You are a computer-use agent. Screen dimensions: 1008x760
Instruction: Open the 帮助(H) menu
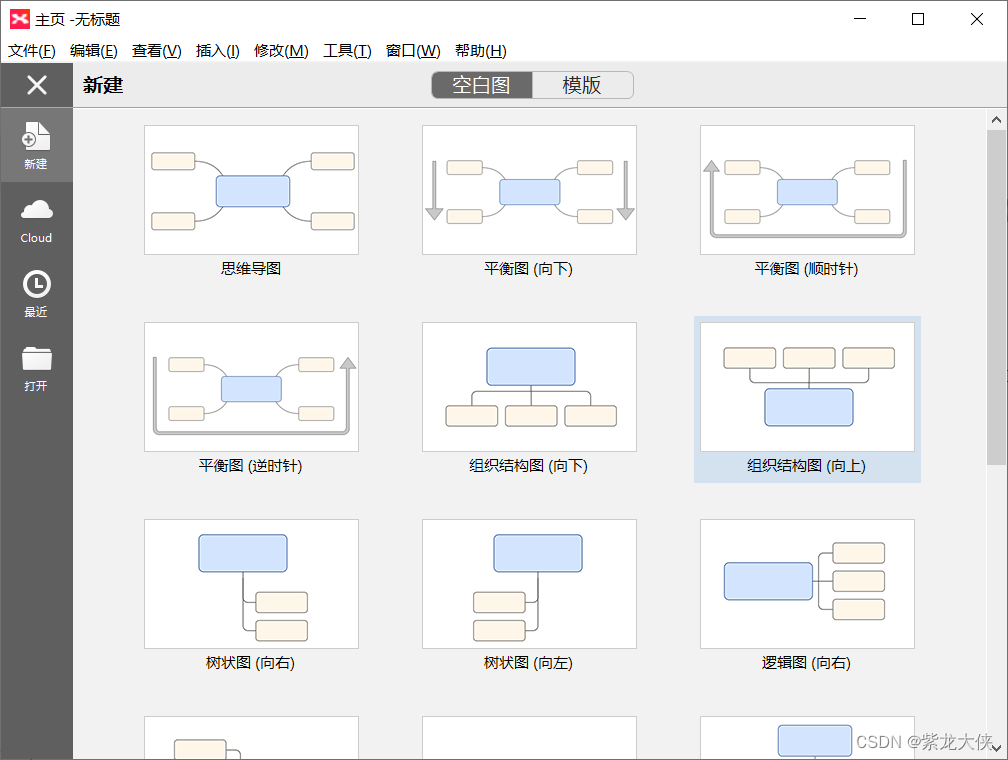pos(481,51)
